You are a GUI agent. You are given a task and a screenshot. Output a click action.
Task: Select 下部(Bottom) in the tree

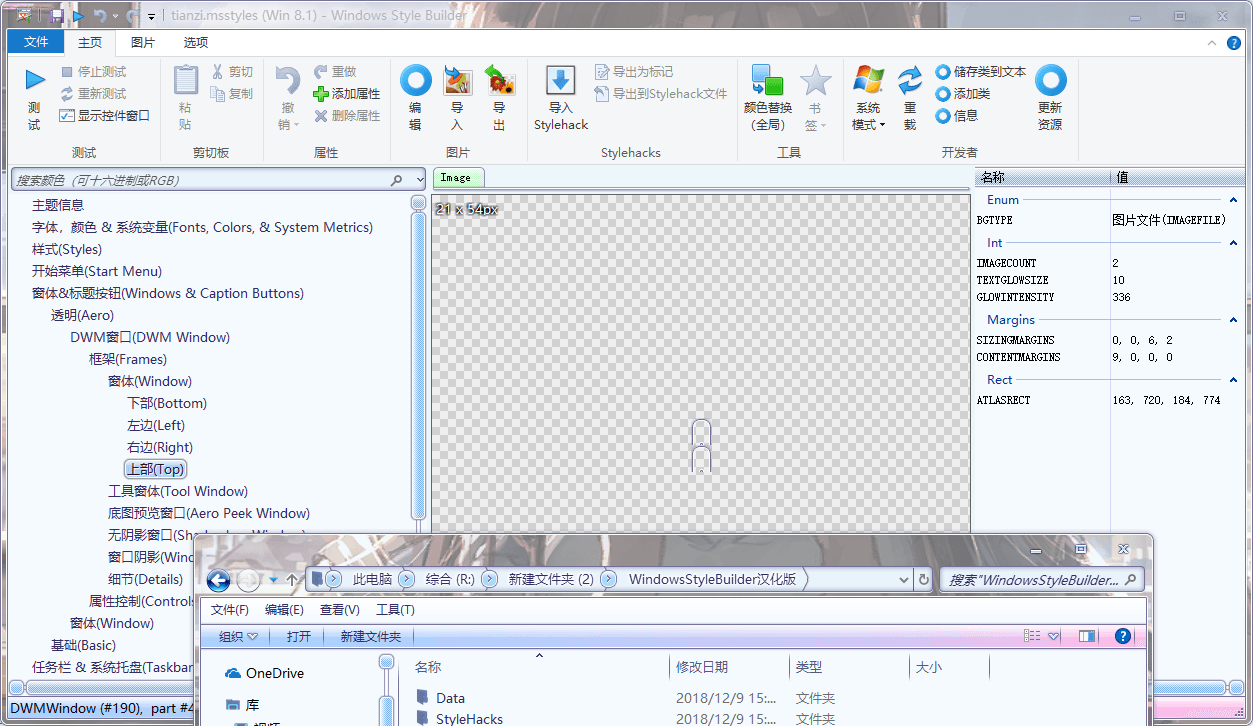(167, 404)
